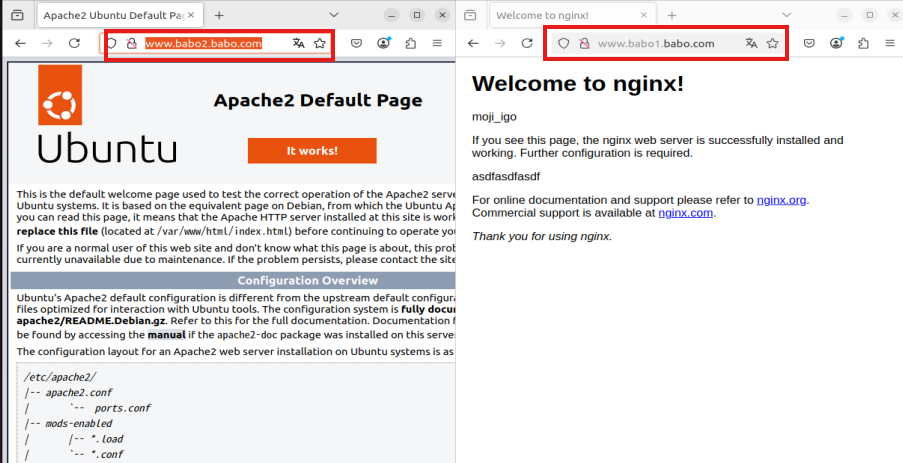903x463 pixels.
Task: Click the www.babo1.babo.com URL field
Action: click(656, 44)
